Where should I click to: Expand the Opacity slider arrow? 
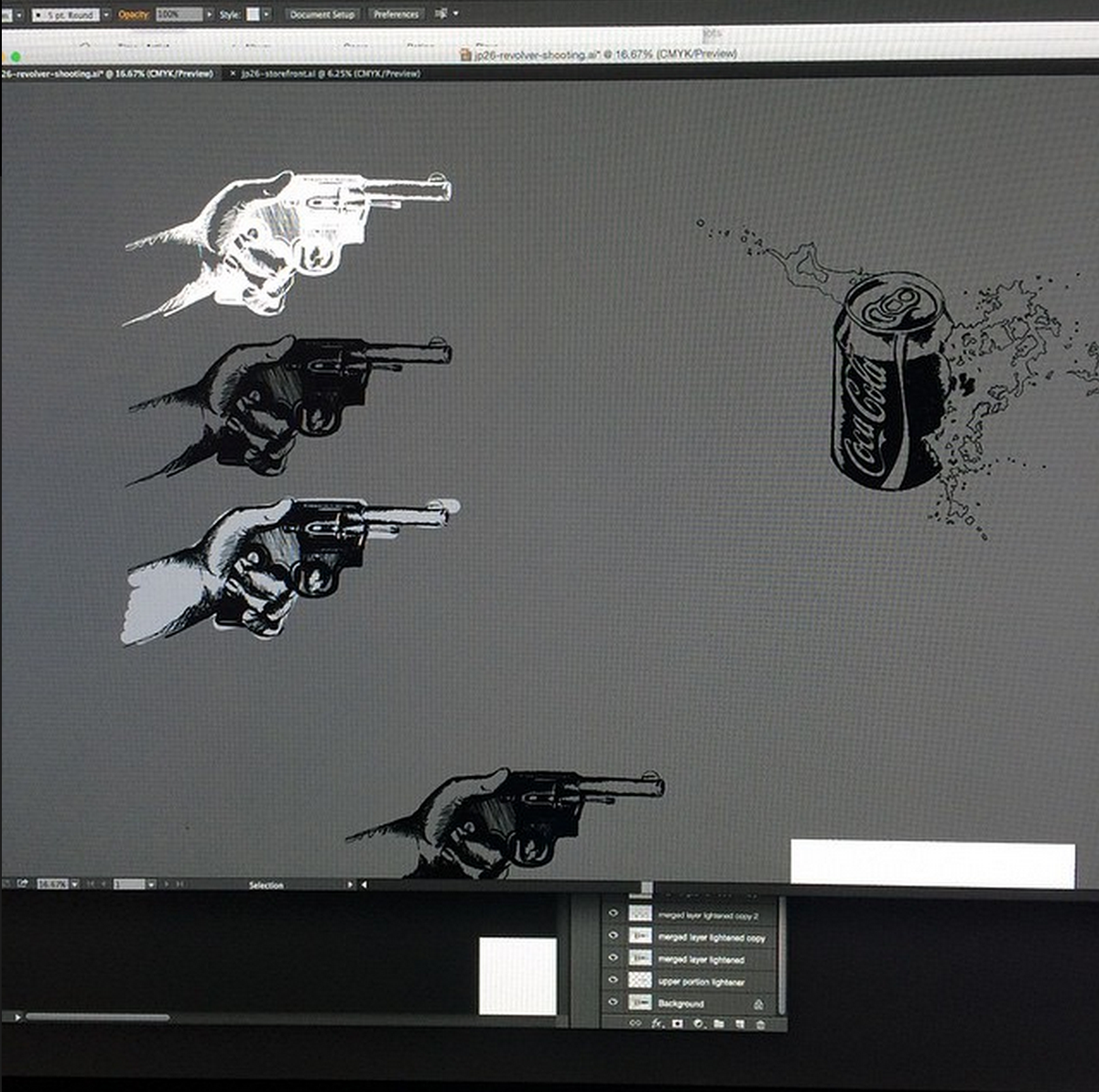(210, 15)
